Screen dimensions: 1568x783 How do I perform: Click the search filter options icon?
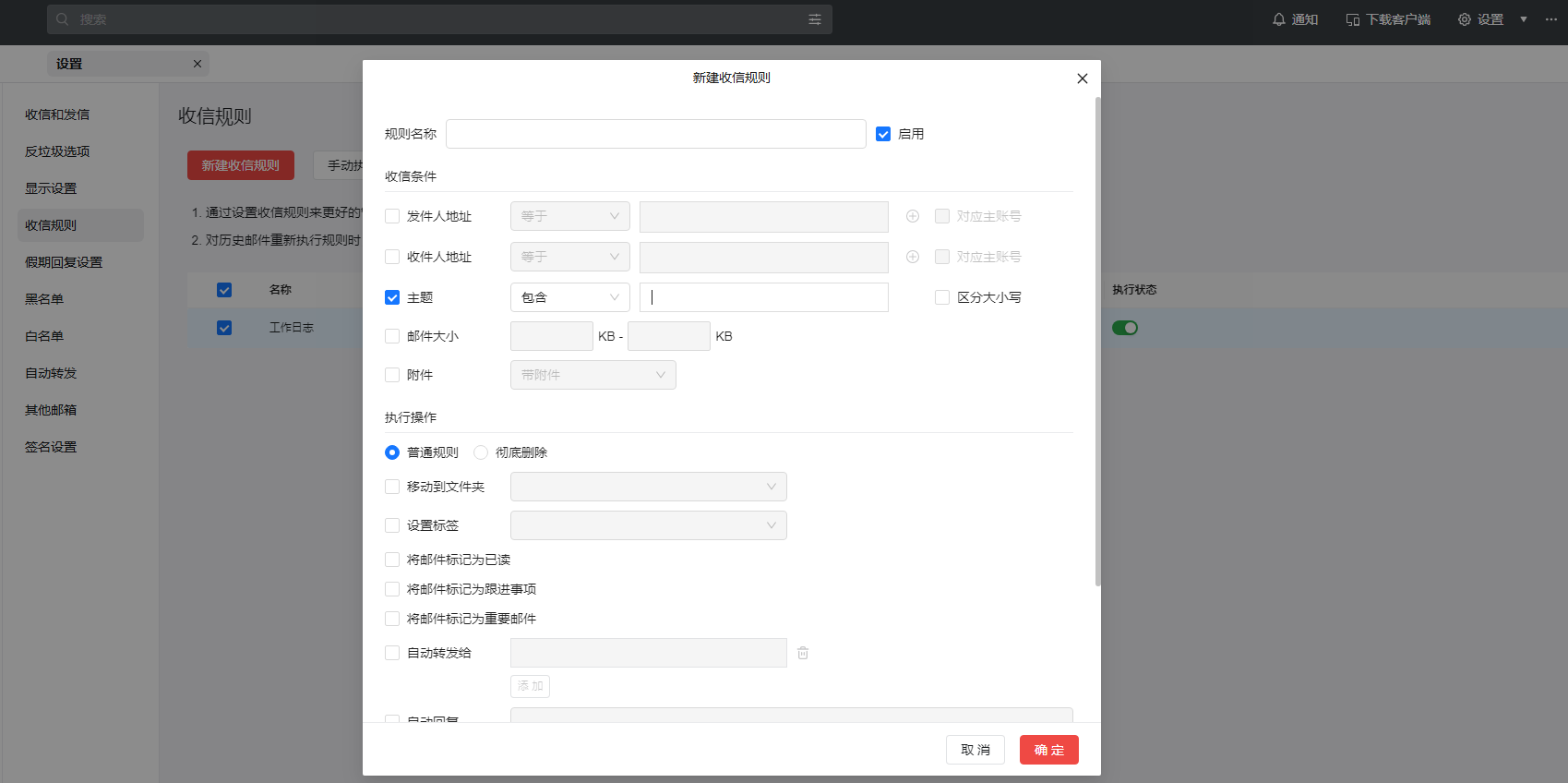(814, 19)
